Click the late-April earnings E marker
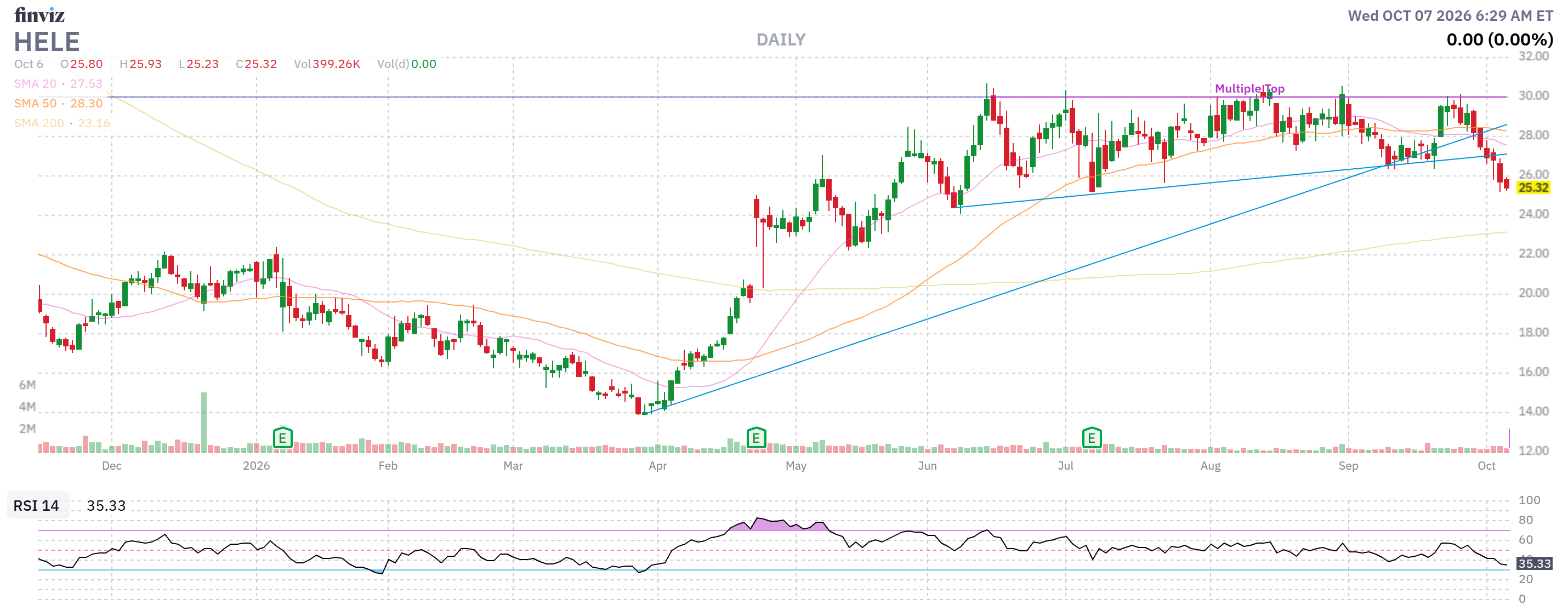1568x616 pixels. point(756,438)
